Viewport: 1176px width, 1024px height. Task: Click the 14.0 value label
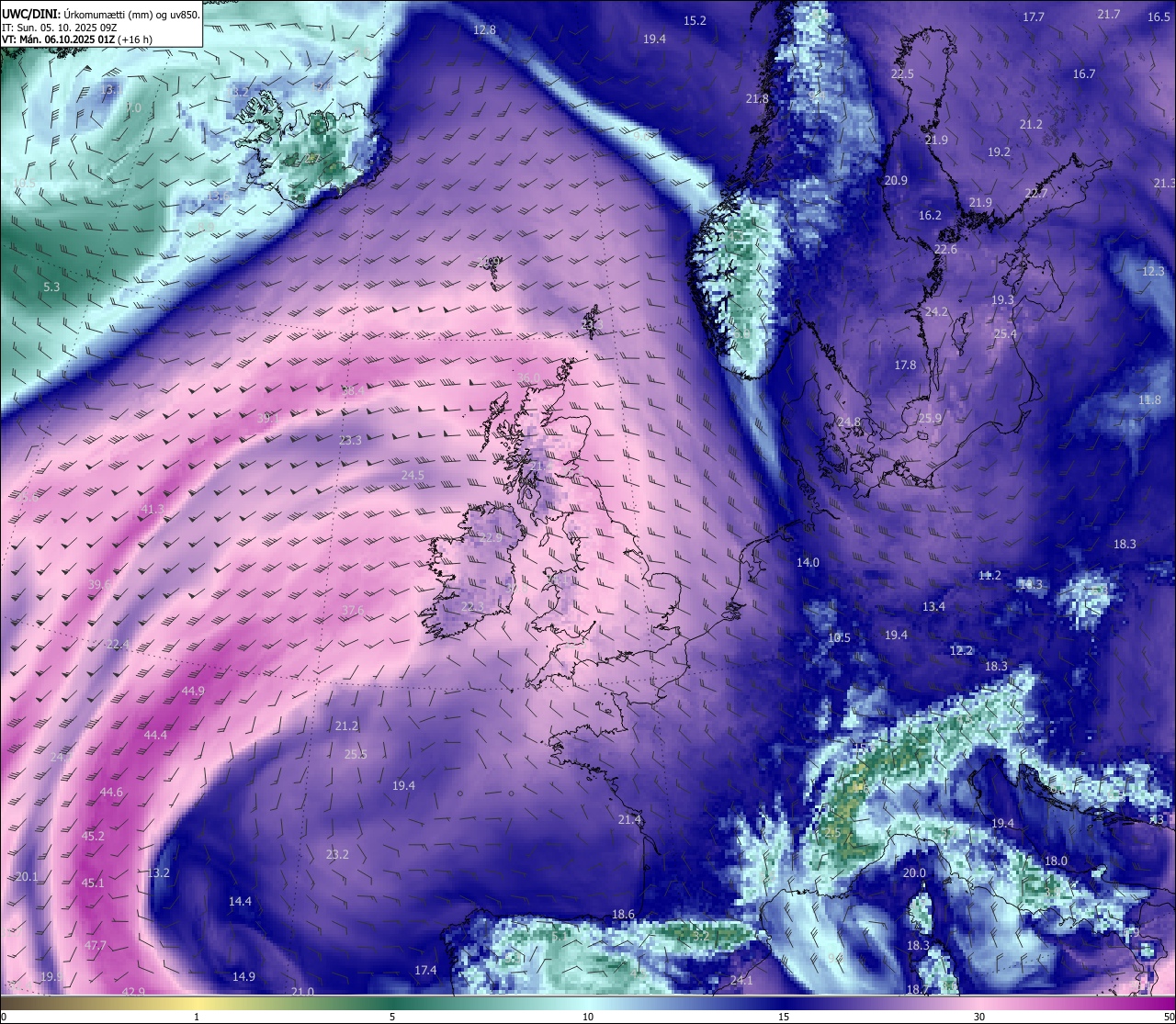808,562
